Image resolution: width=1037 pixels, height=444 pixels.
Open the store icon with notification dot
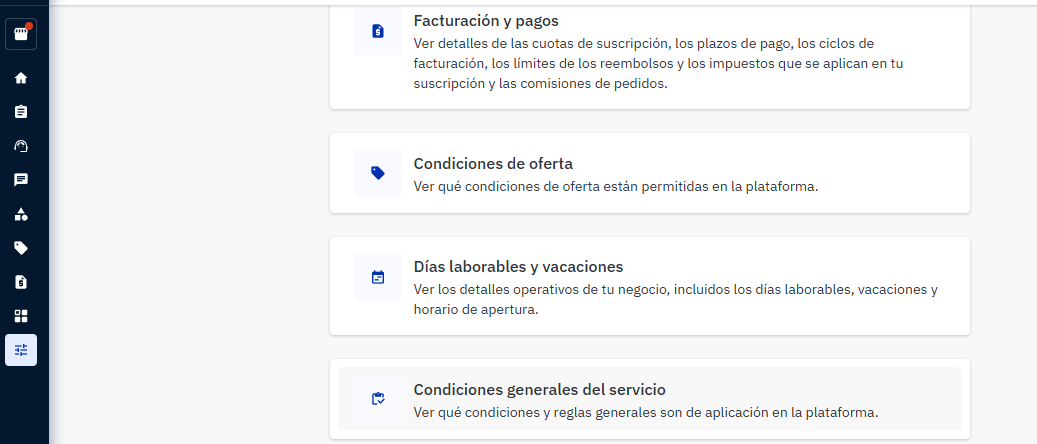coord(21,34)
